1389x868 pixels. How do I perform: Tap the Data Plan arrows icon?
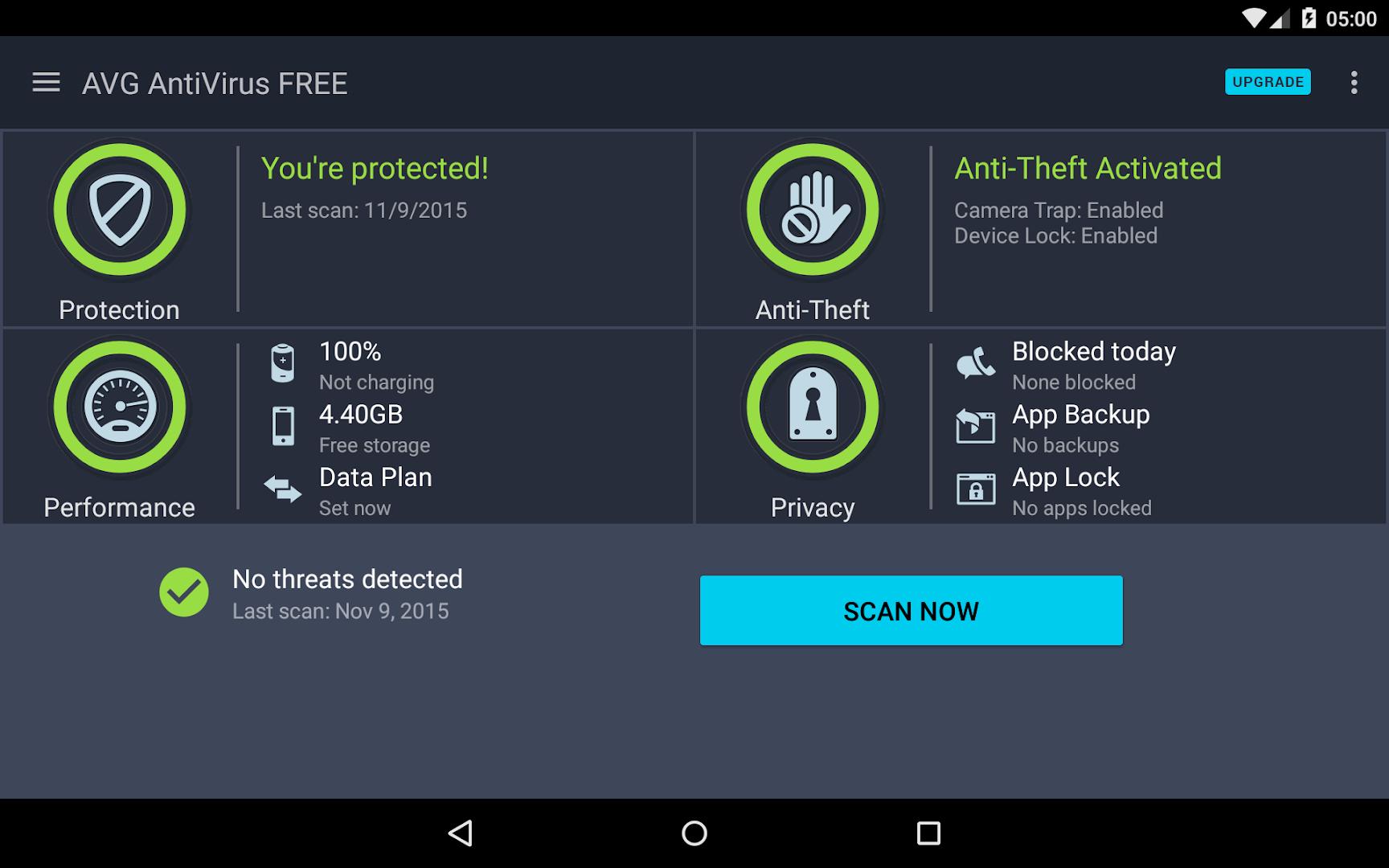[x=283, y=489]
